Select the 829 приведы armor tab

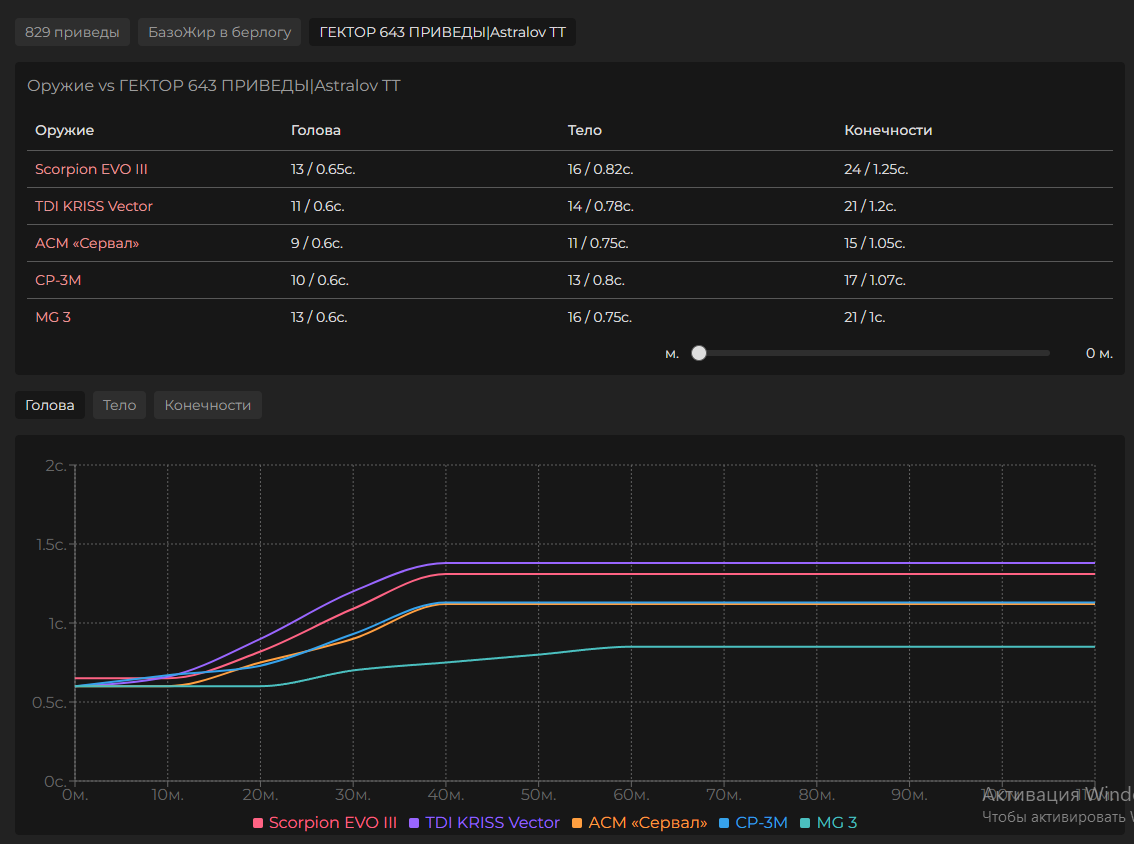[72, 32]
